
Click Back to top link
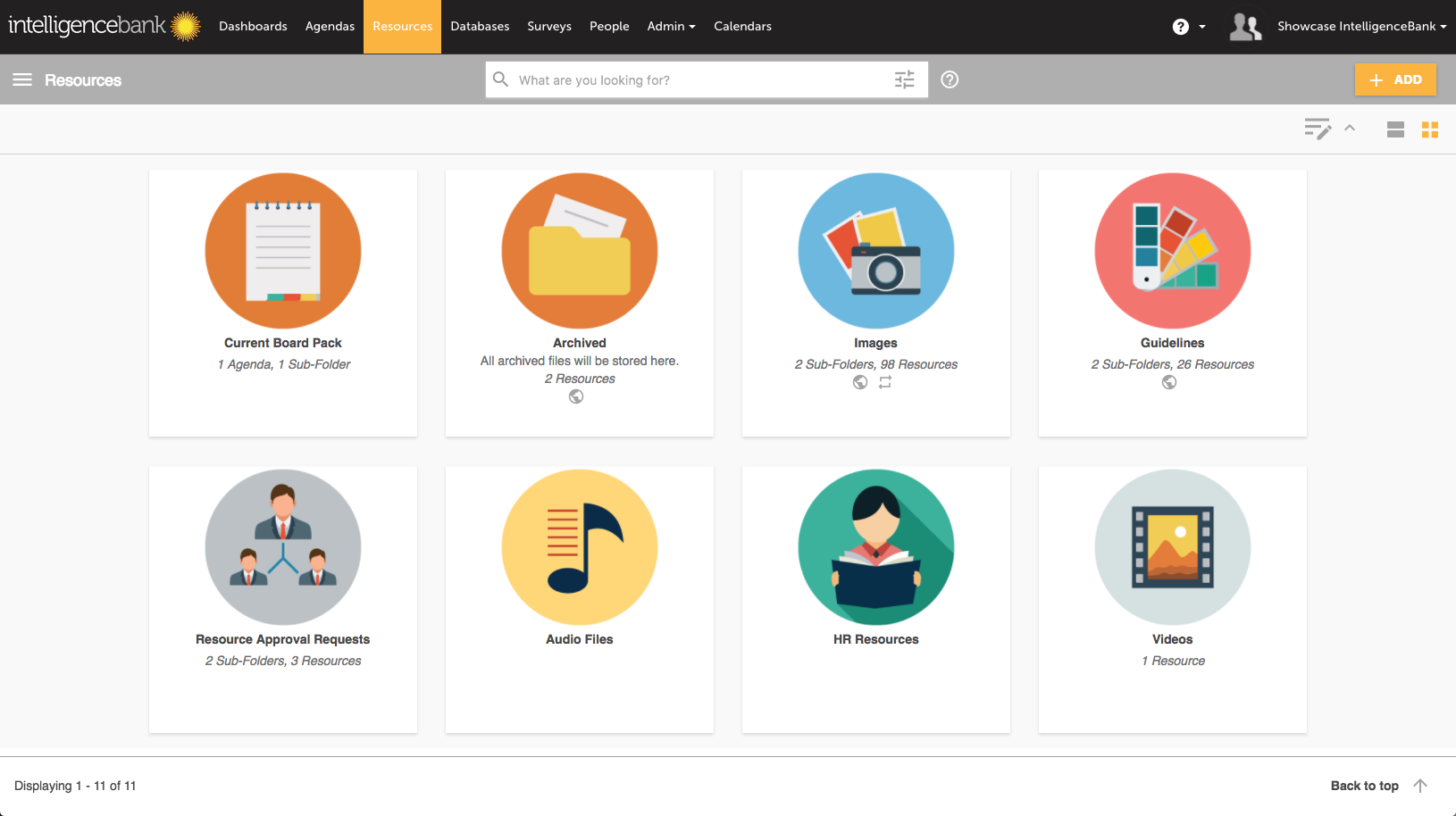[x=1364, y=786]
